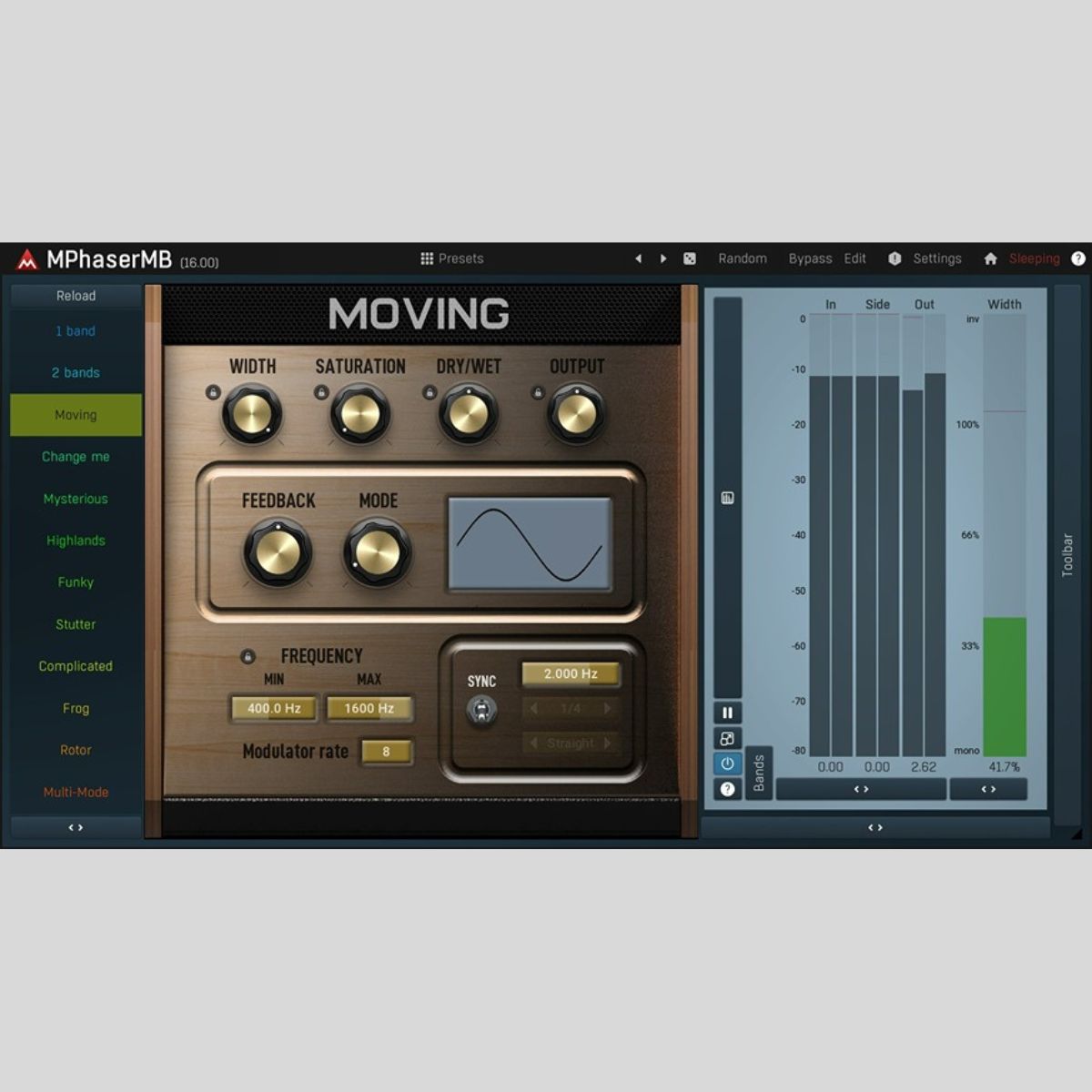The image size is (1092, 1092).
Task: Click the Presets button
Action: [452, 258]
